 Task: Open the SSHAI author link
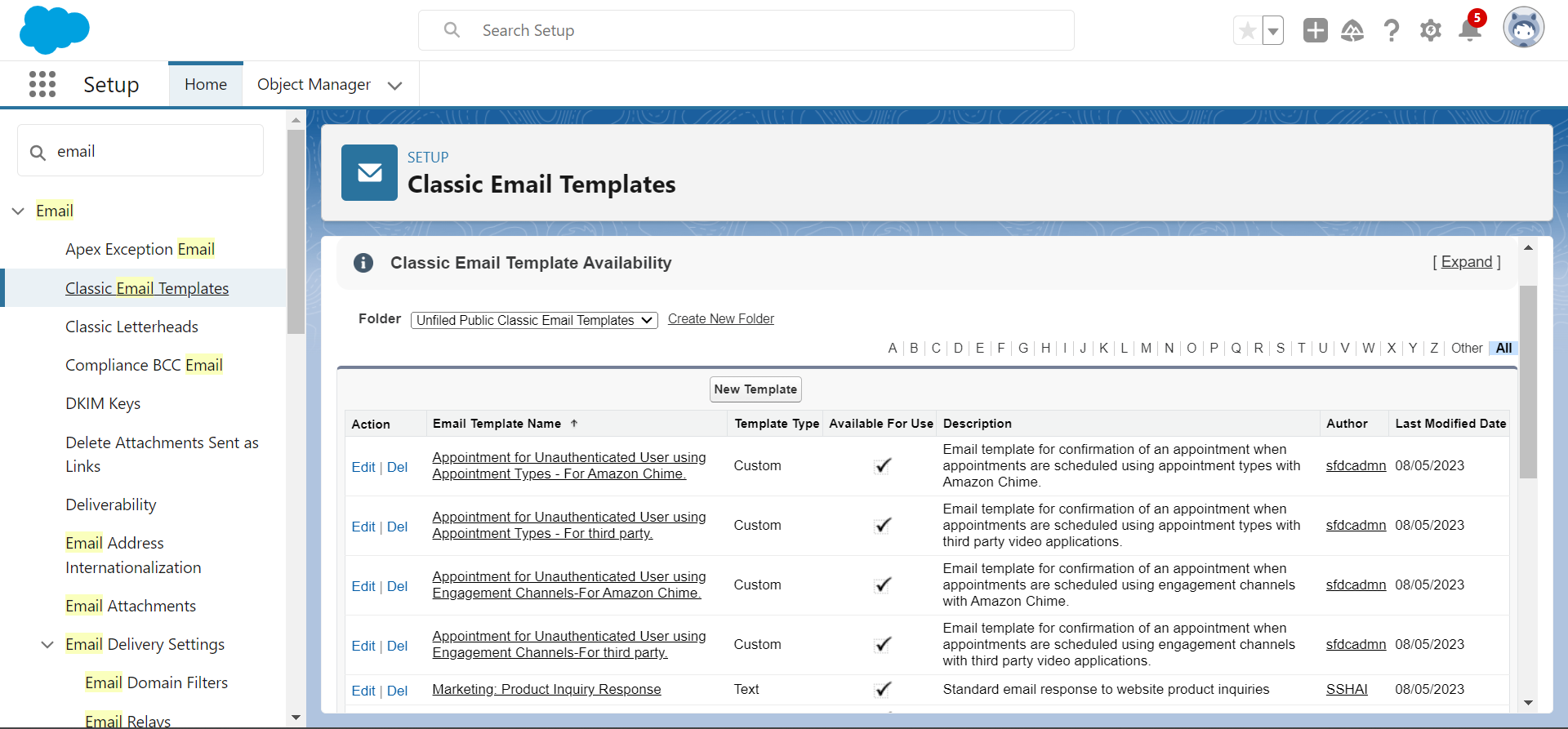(1347, 689)
